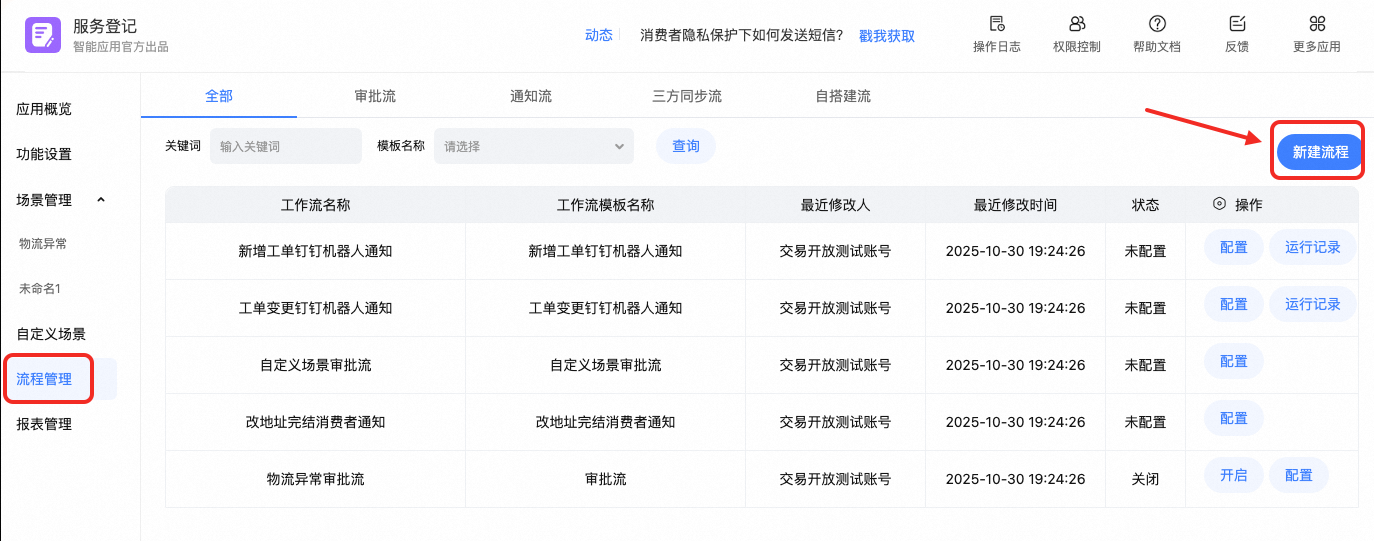1374x541 pixels.
Task: Open the 帮助文档 help document icon
Action: (1157, 24)
